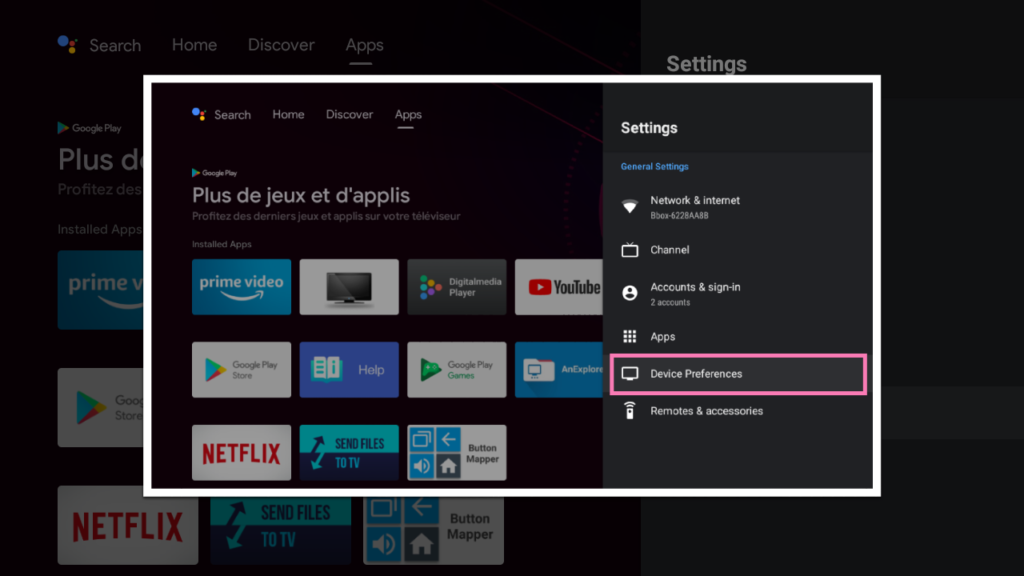
Task: Launch Google Play Games in the inset
Action: pyautogui.click(x=456, y=370)
